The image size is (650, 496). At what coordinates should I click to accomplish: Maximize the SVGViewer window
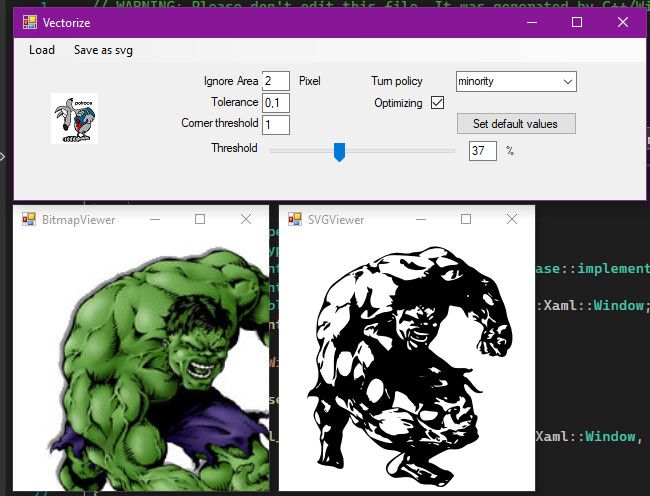[x=466, y=219]
